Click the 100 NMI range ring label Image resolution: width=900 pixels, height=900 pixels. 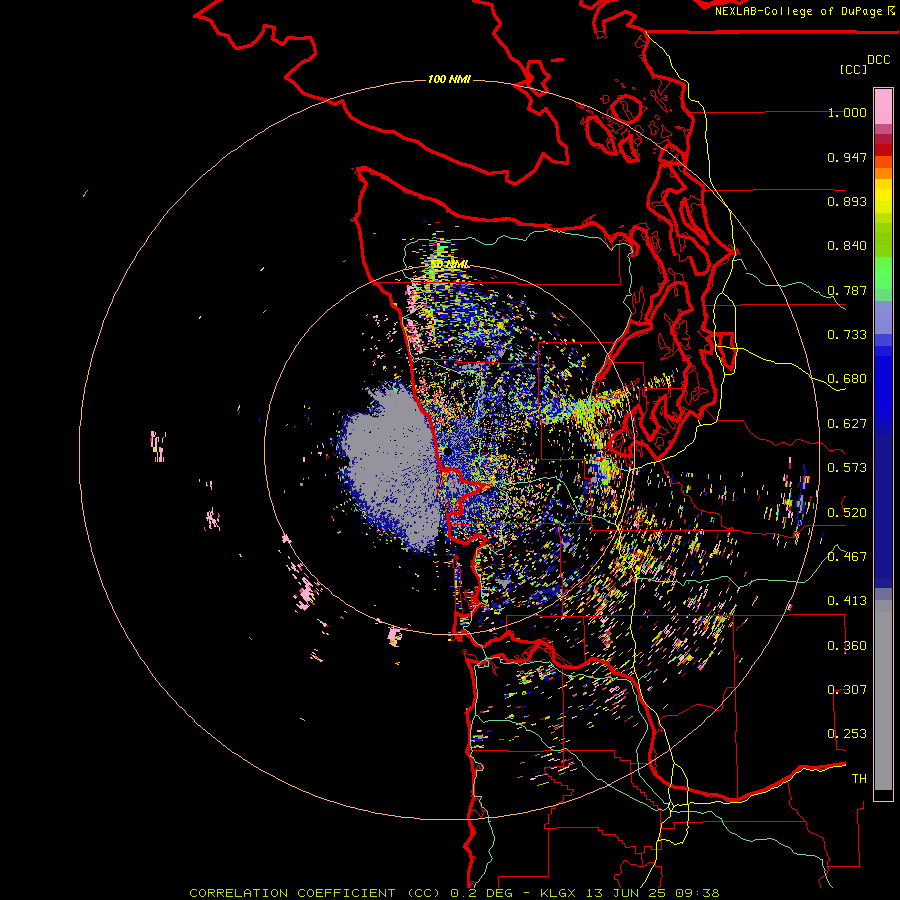[x=449, y=79]
